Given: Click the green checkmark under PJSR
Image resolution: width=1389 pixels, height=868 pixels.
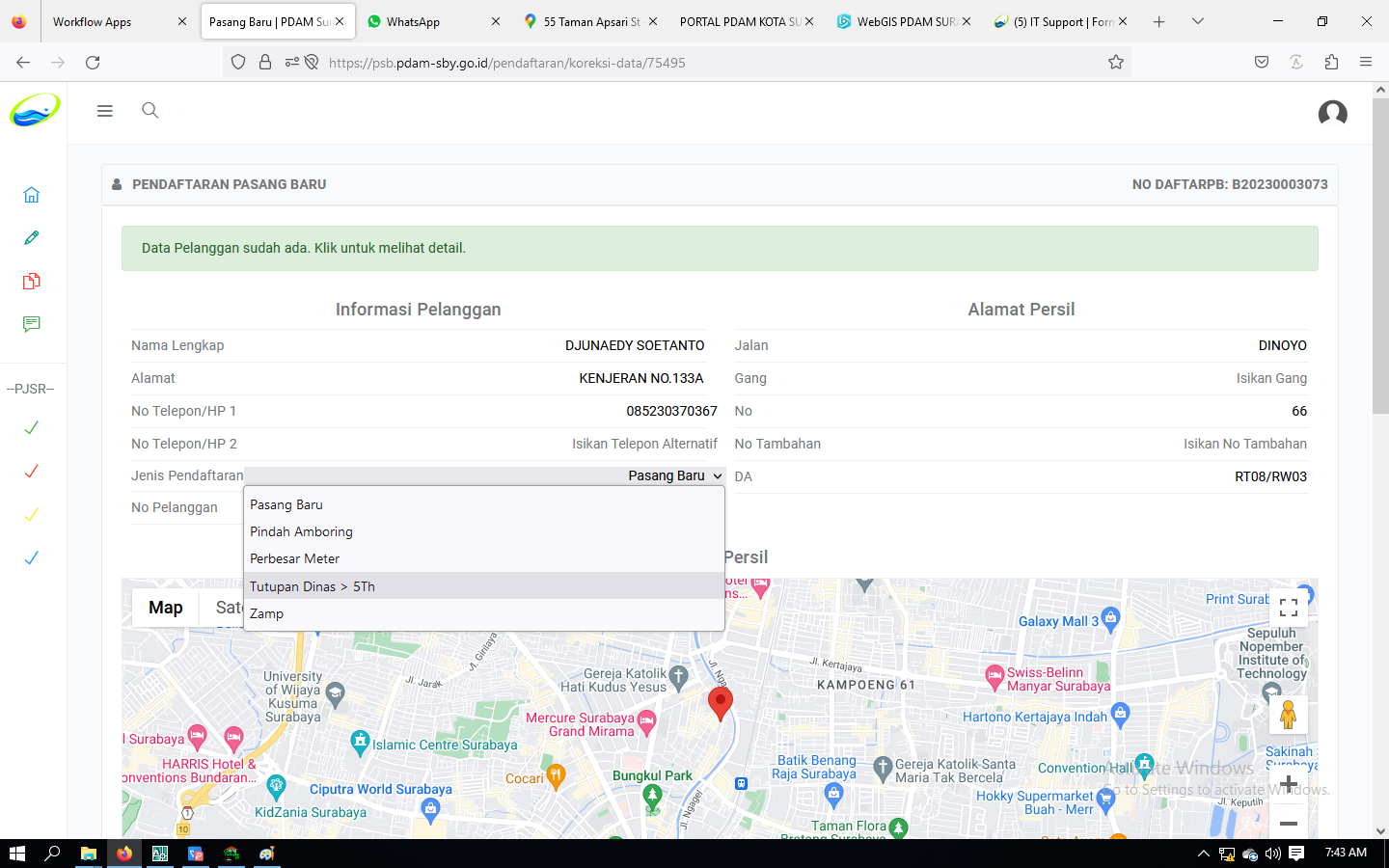Looking at the screenshot, I should [x=32, y=427].
